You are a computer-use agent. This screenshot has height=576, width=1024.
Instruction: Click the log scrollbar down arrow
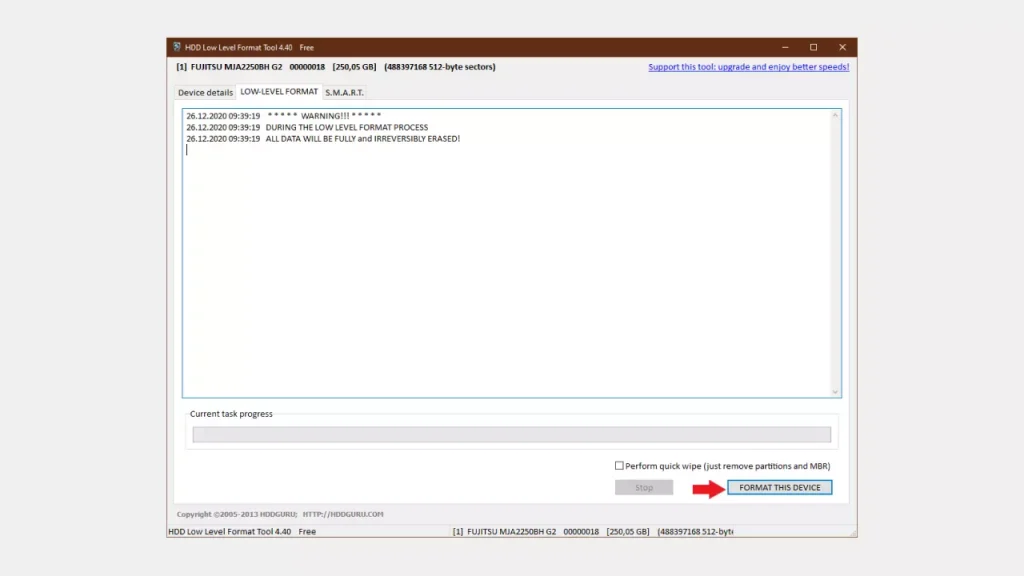coord(835,392)
